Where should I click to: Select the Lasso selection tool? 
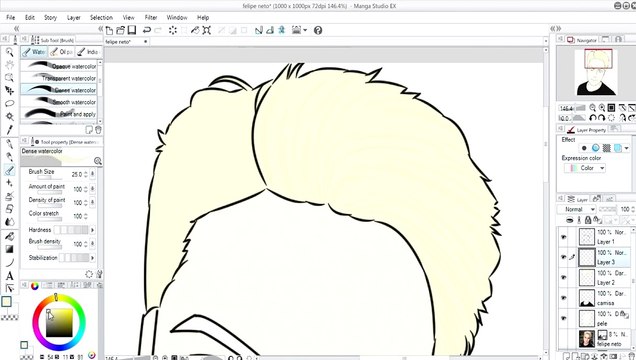(x=9, y=103)
